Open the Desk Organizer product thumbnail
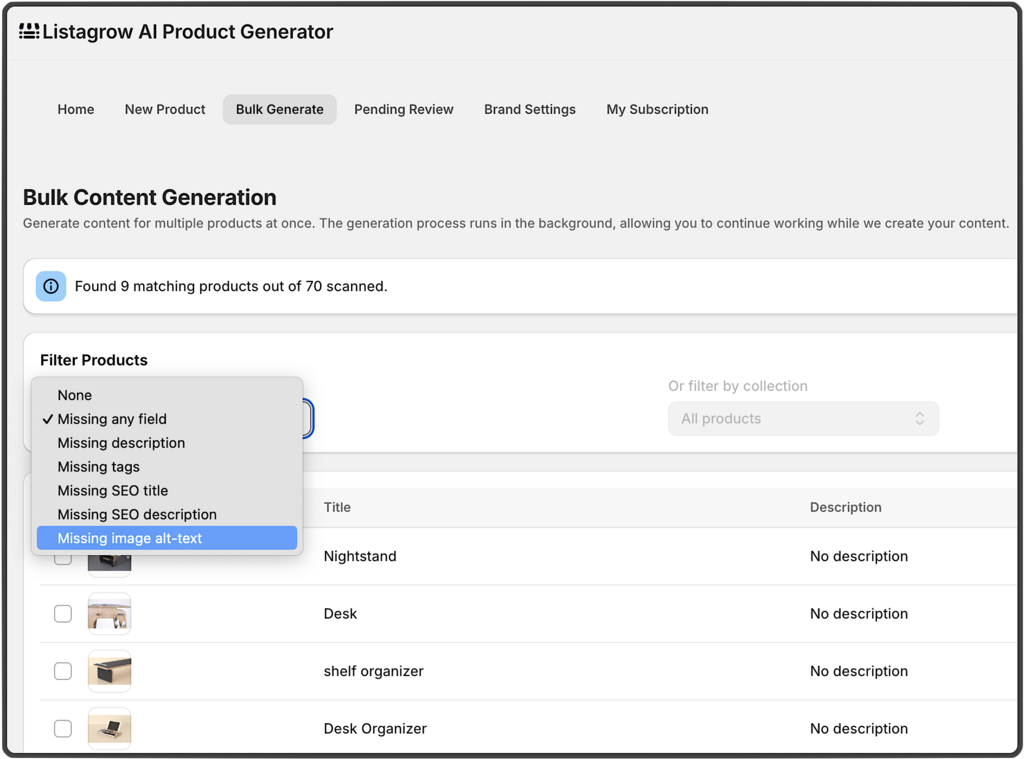The image size is (1024, 759). coord(109,728)
